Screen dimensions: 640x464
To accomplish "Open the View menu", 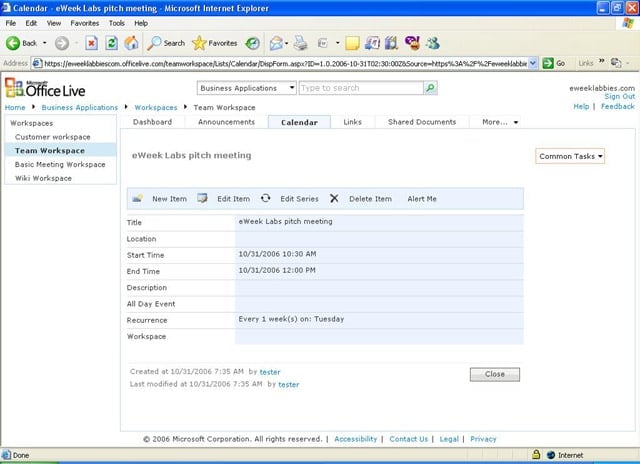I will tap(53, 23).
